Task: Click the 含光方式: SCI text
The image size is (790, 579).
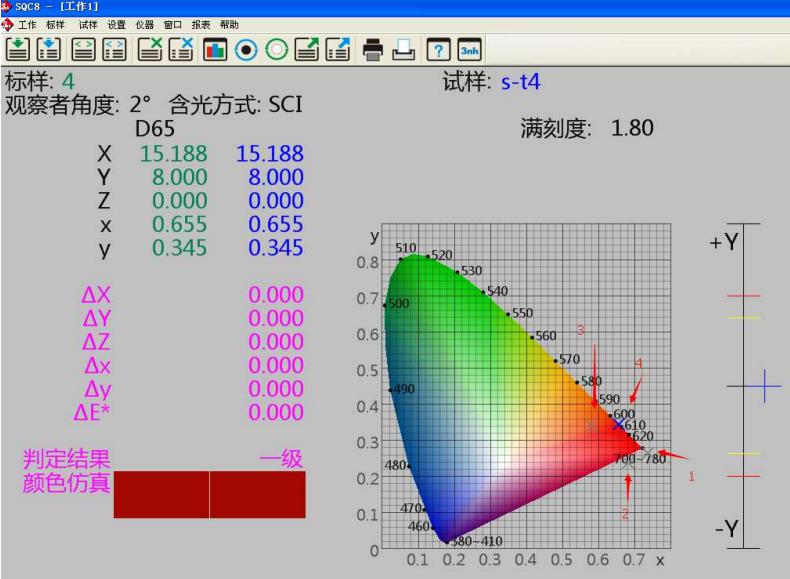Action: [236, 105]
